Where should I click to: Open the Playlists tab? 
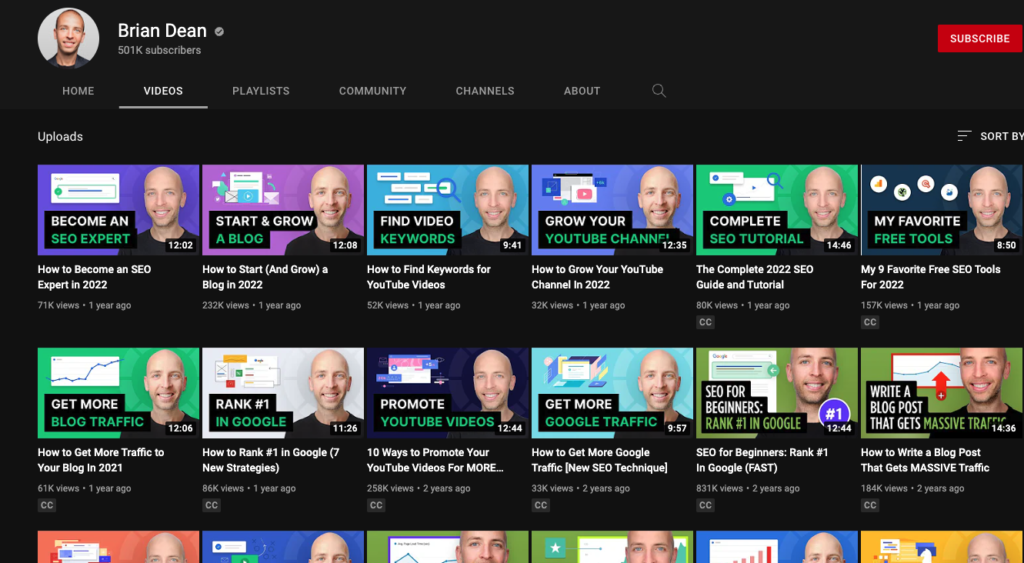pos(261,91)
